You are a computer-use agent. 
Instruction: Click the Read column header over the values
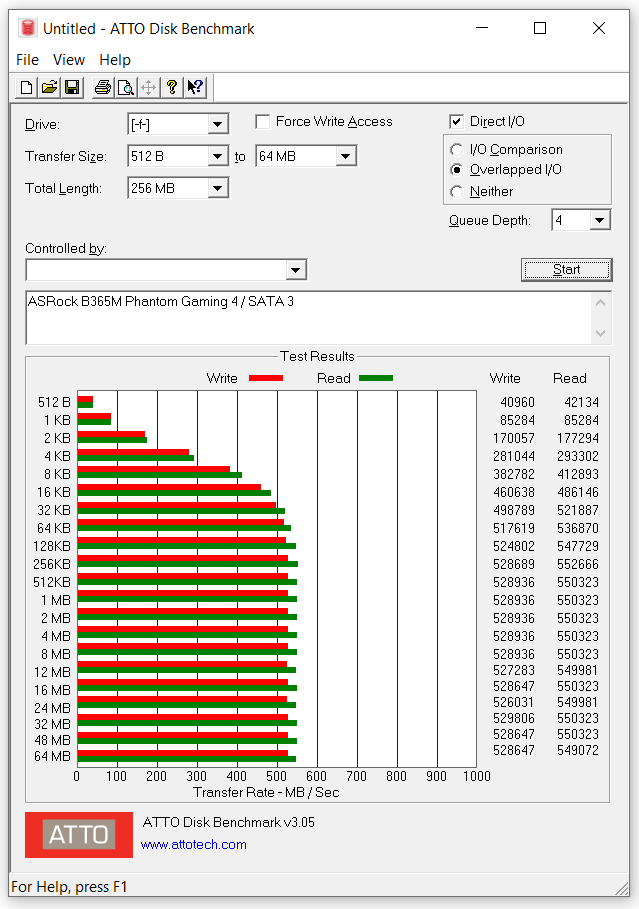pyautogui.click(x=570, y=379)
